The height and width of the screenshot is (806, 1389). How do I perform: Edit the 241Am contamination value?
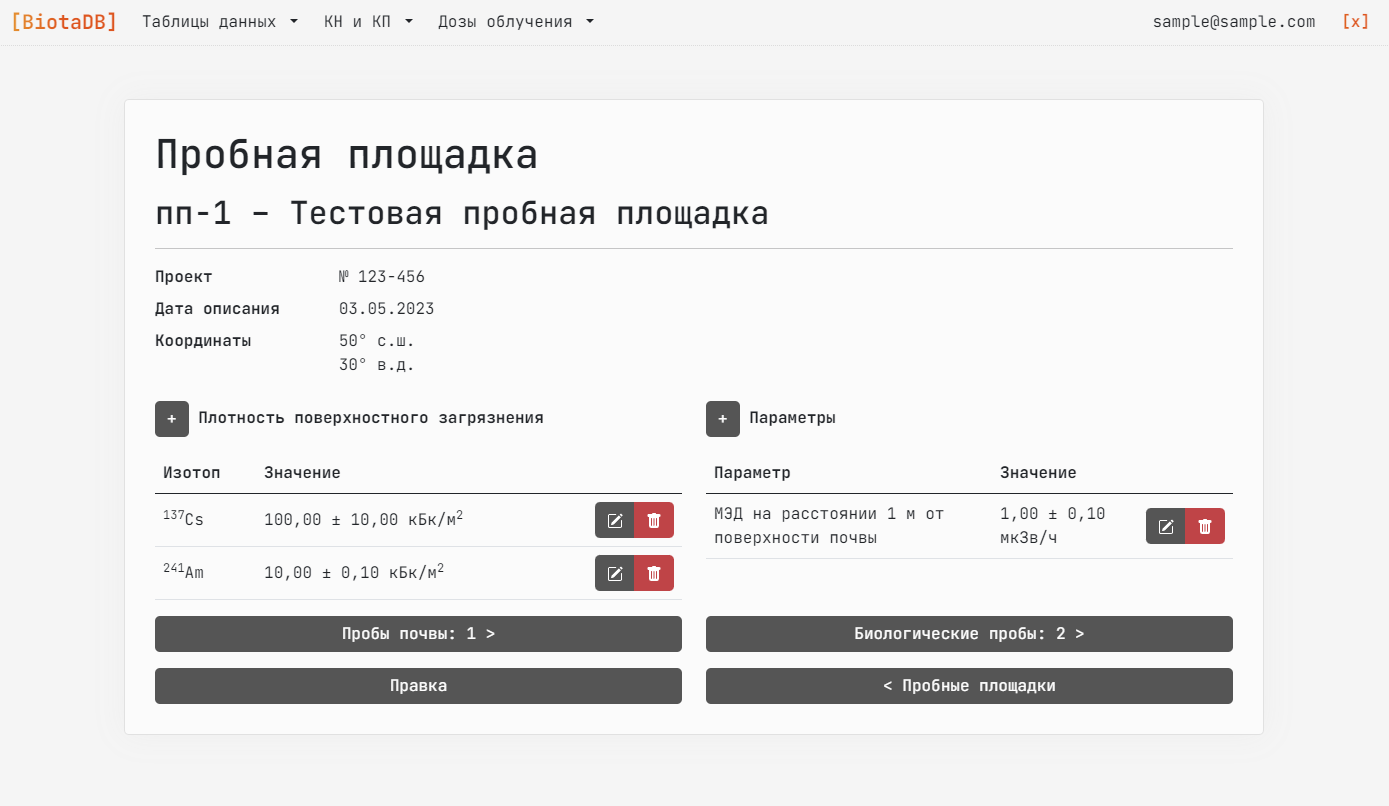pos(615,573)
